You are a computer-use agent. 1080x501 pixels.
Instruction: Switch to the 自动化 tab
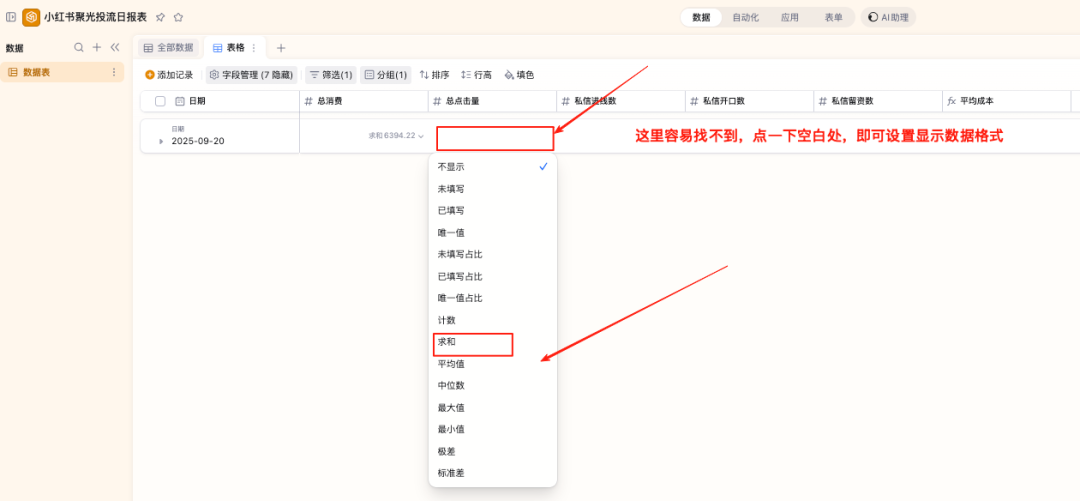745,17
